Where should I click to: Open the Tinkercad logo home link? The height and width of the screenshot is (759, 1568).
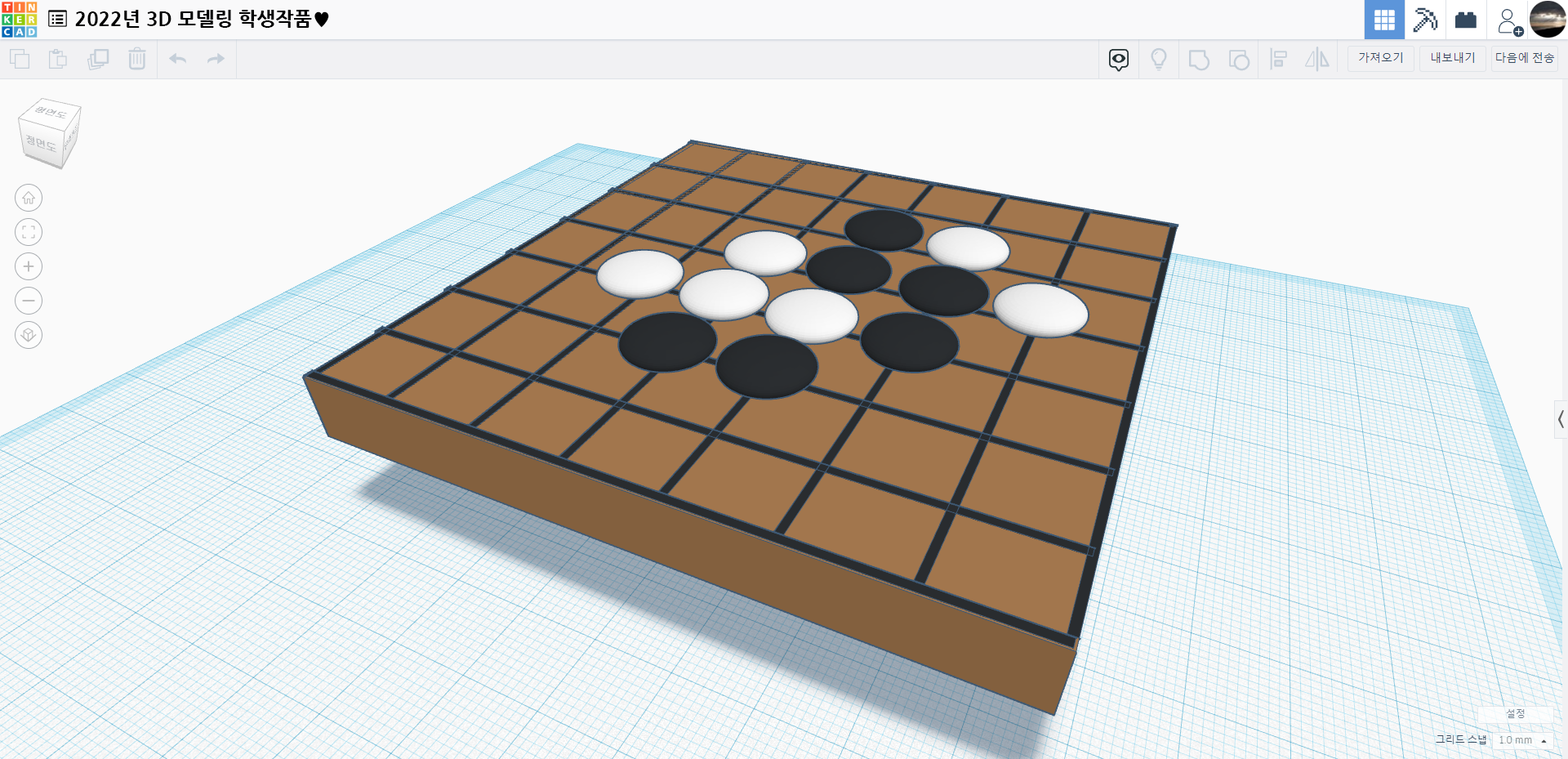[x=19, y=20]
